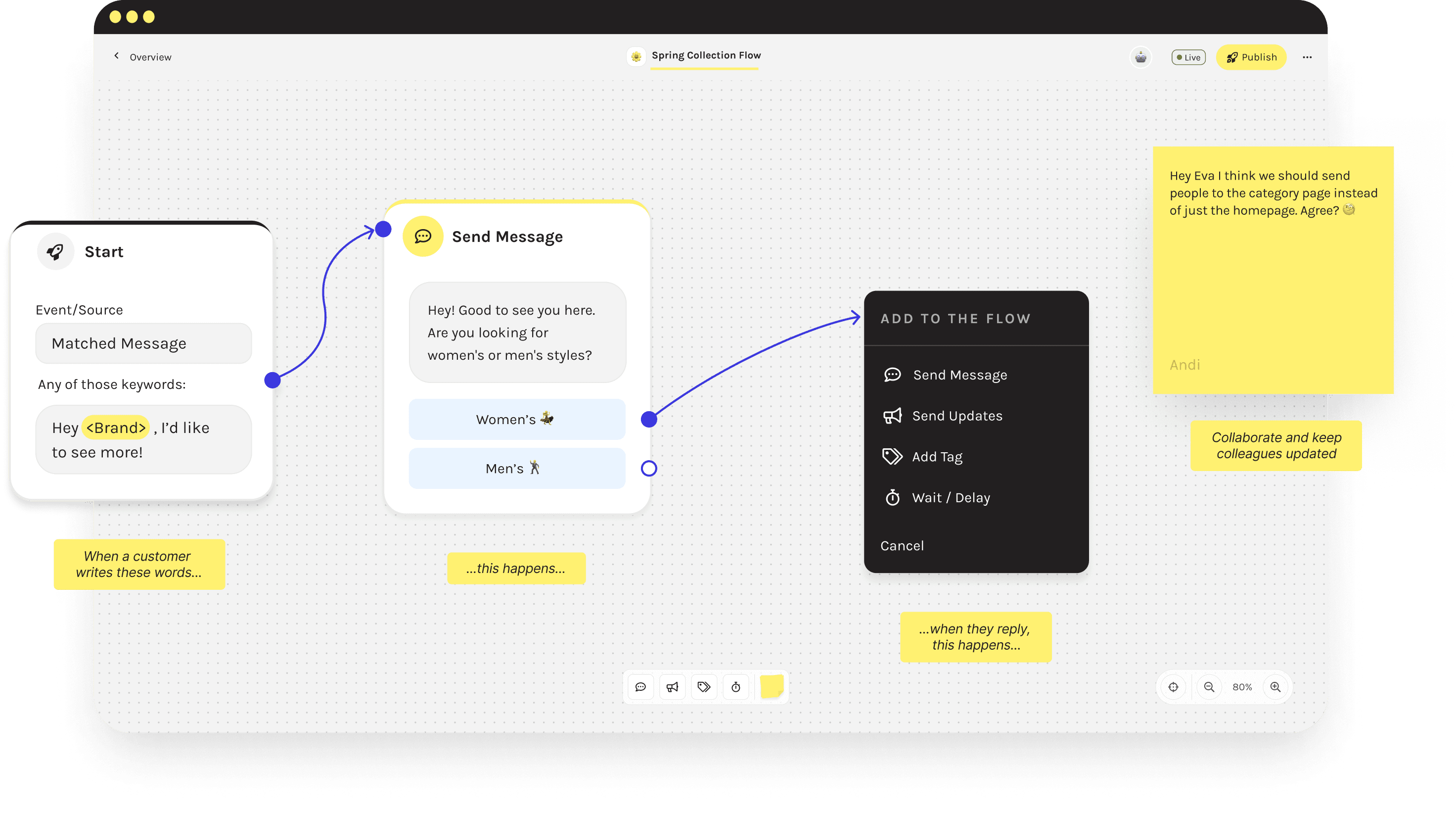
Task: Click the Send Updates megaphone icon
Action: click(x=892, y=416)
